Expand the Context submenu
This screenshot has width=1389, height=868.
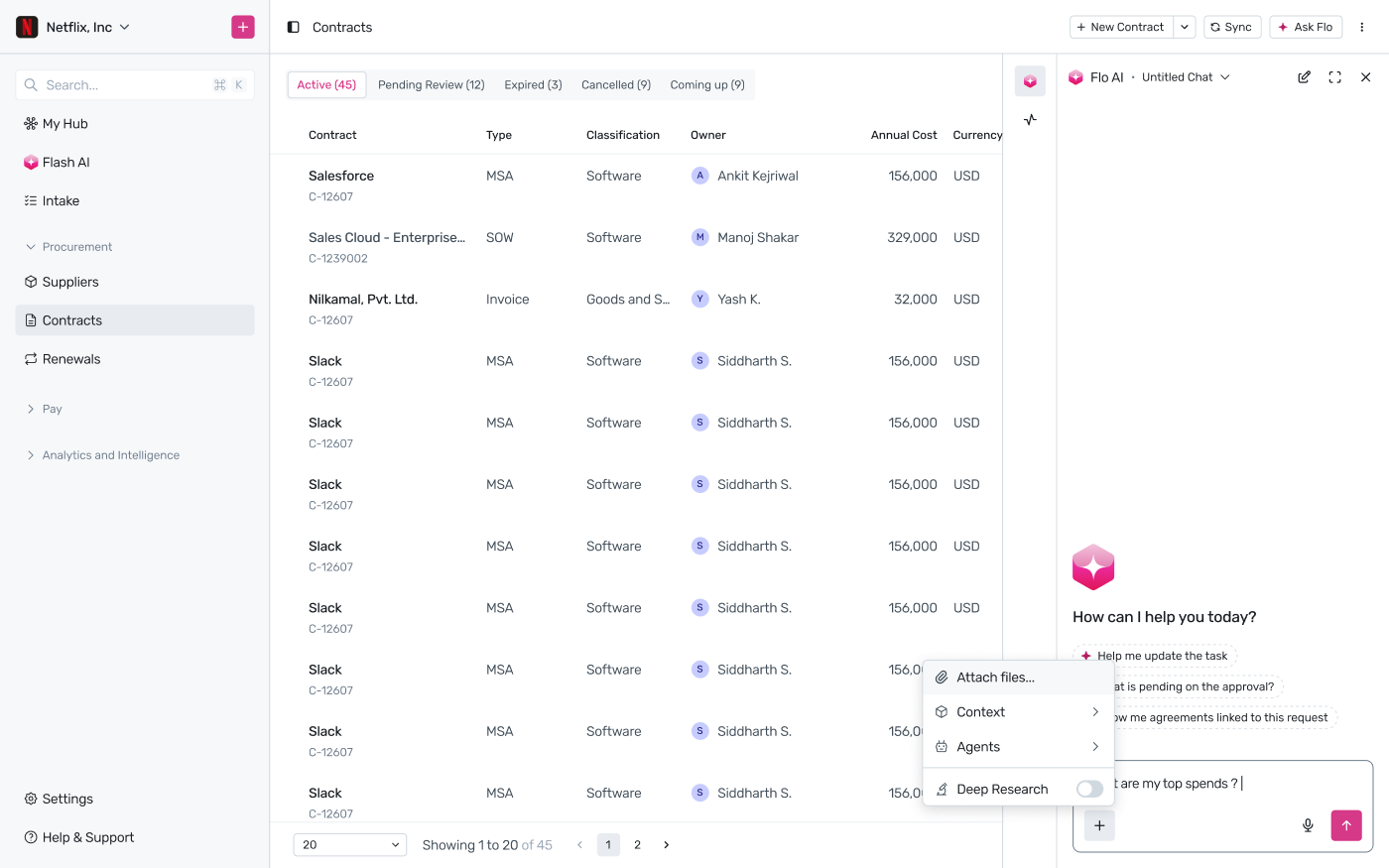pos(1019,712)
